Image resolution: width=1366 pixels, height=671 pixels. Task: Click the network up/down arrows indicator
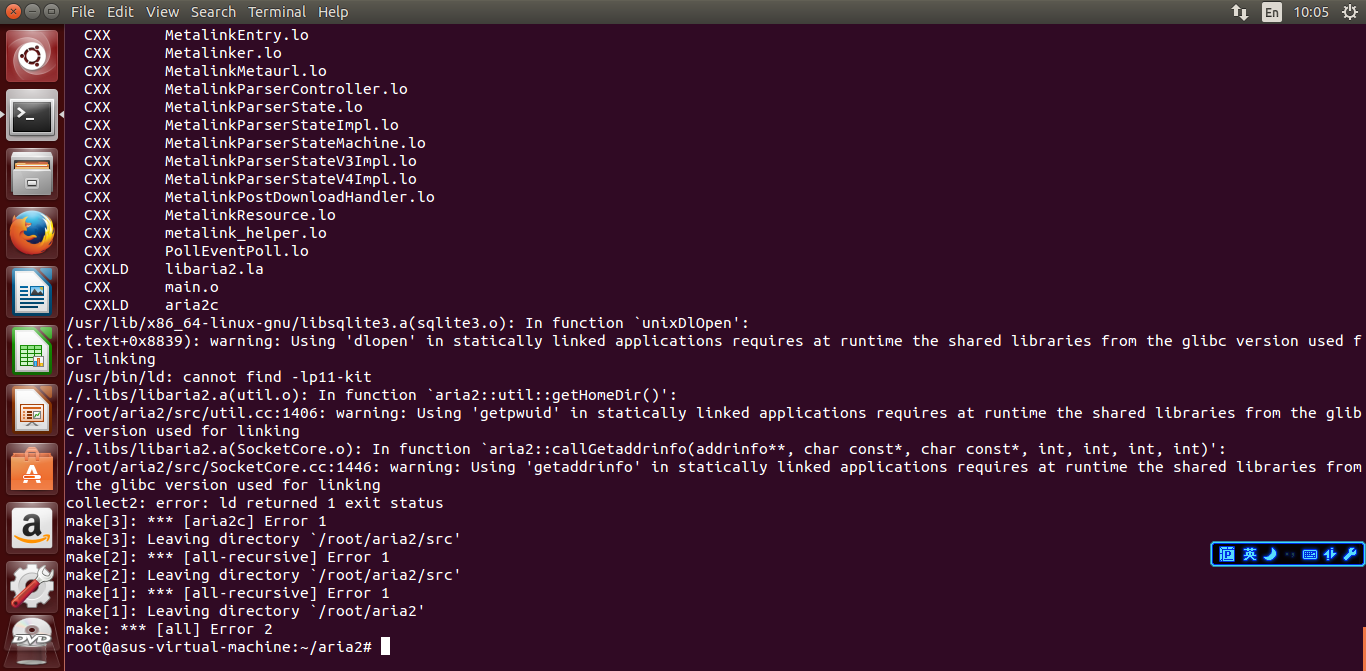[1240, 12]
